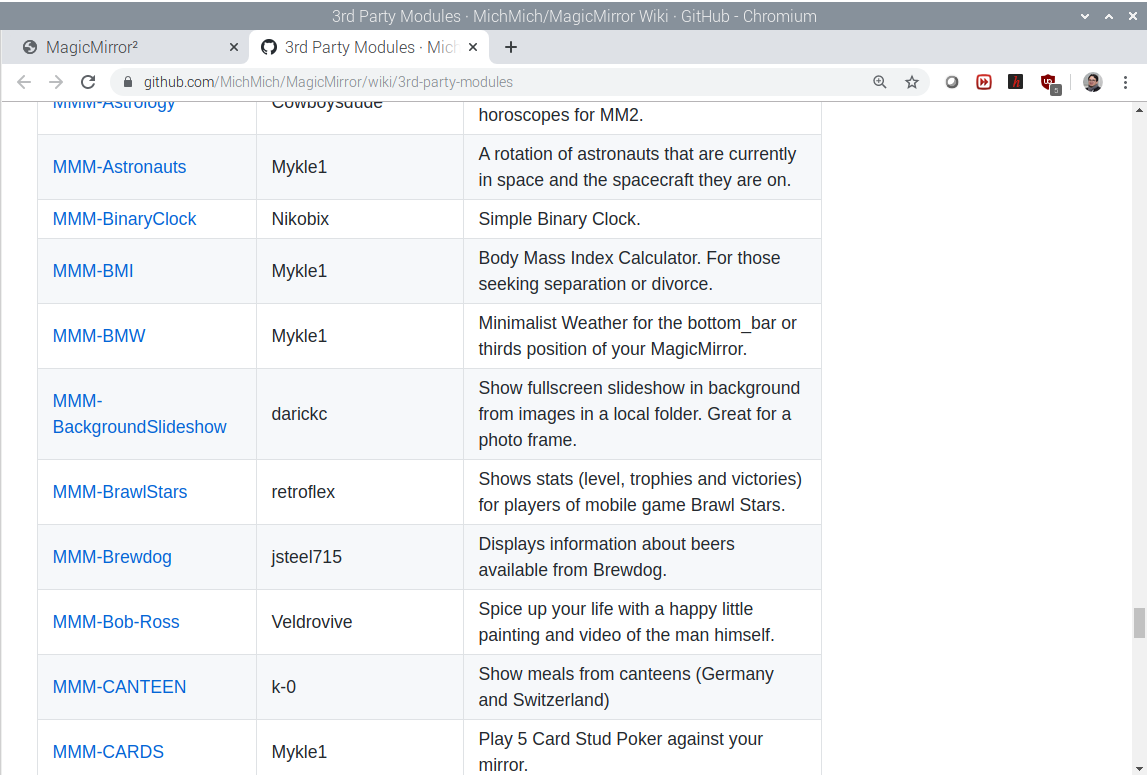Click the fullscreen slideshow description
The height and width of the screenshot is (777, 1147).
[639, 414]
